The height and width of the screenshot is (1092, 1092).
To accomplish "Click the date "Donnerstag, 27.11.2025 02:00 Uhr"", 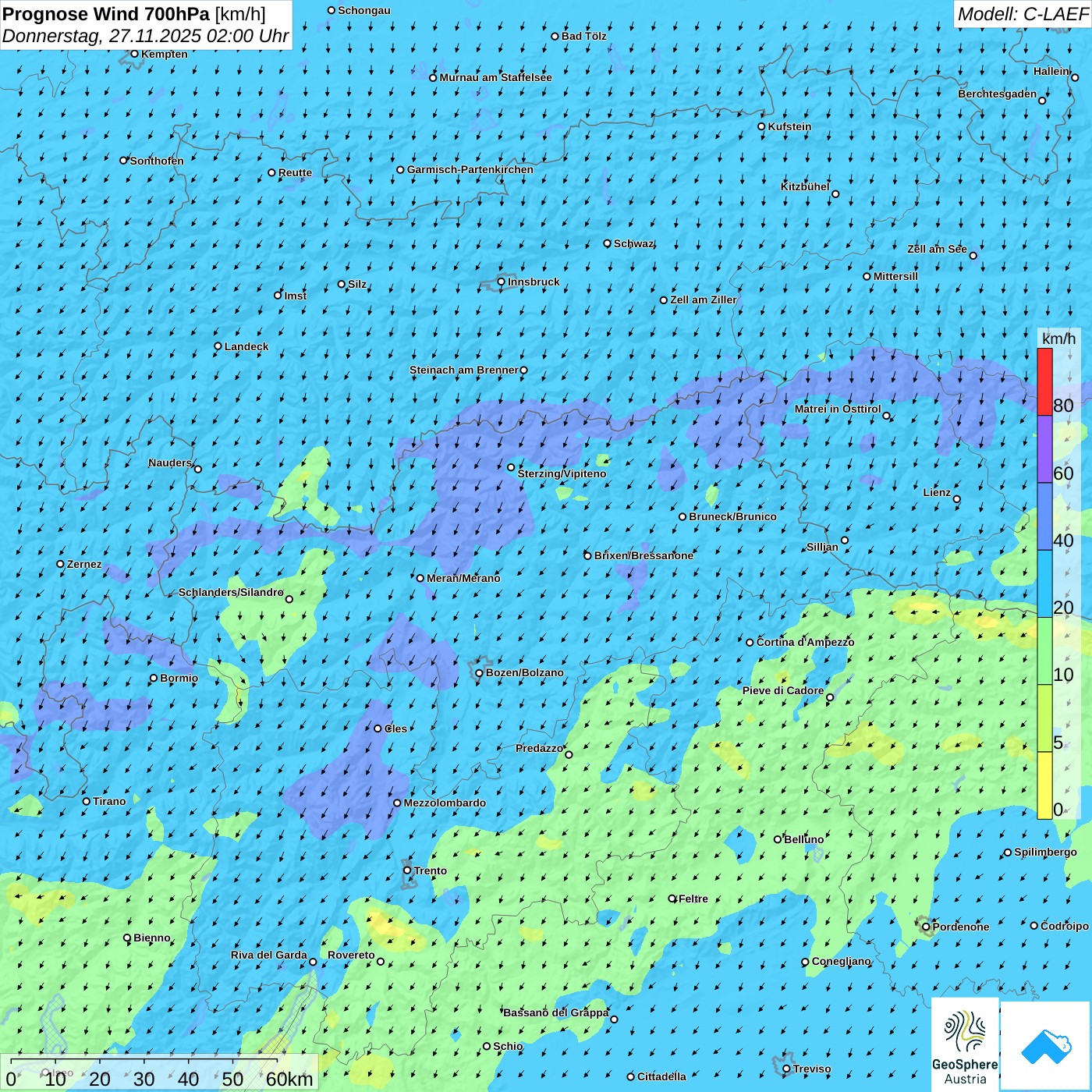I will coord(146,37).
